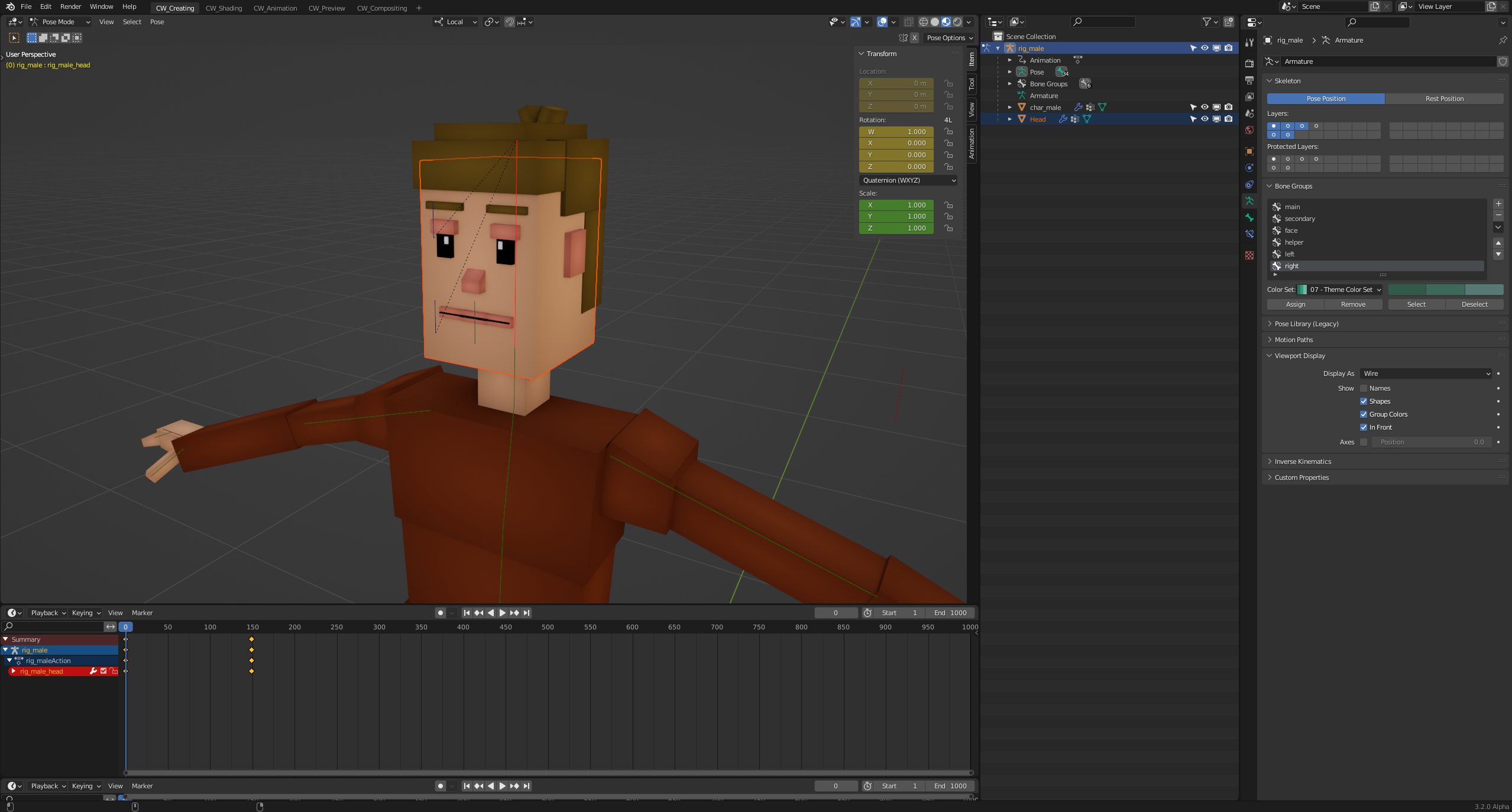
Task: Expand the Motion Paths panel
Action: [x=1293, y=340]
